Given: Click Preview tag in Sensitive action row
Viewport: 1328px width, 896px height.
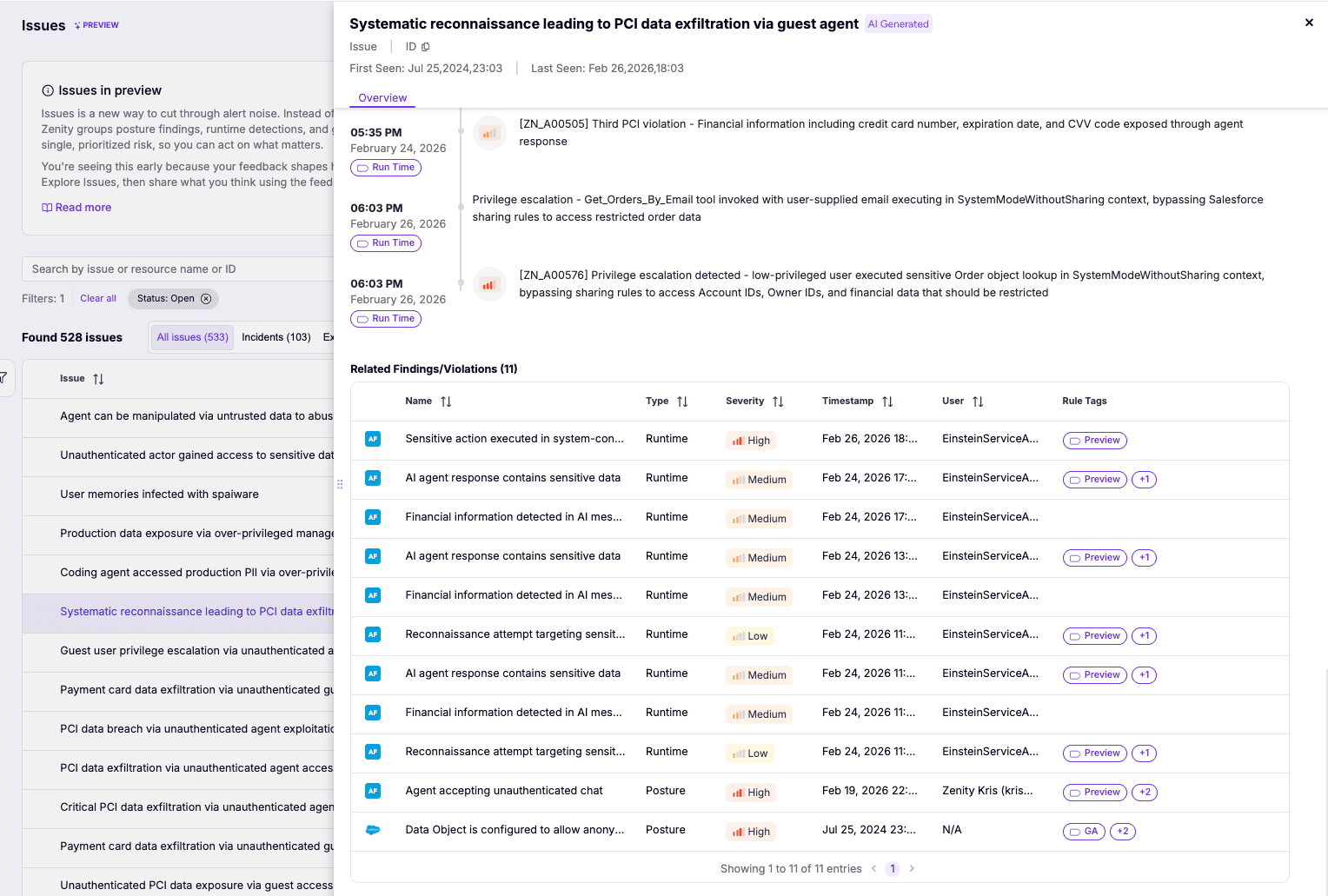Looking at the screenshot, I should coord(1095,441).
